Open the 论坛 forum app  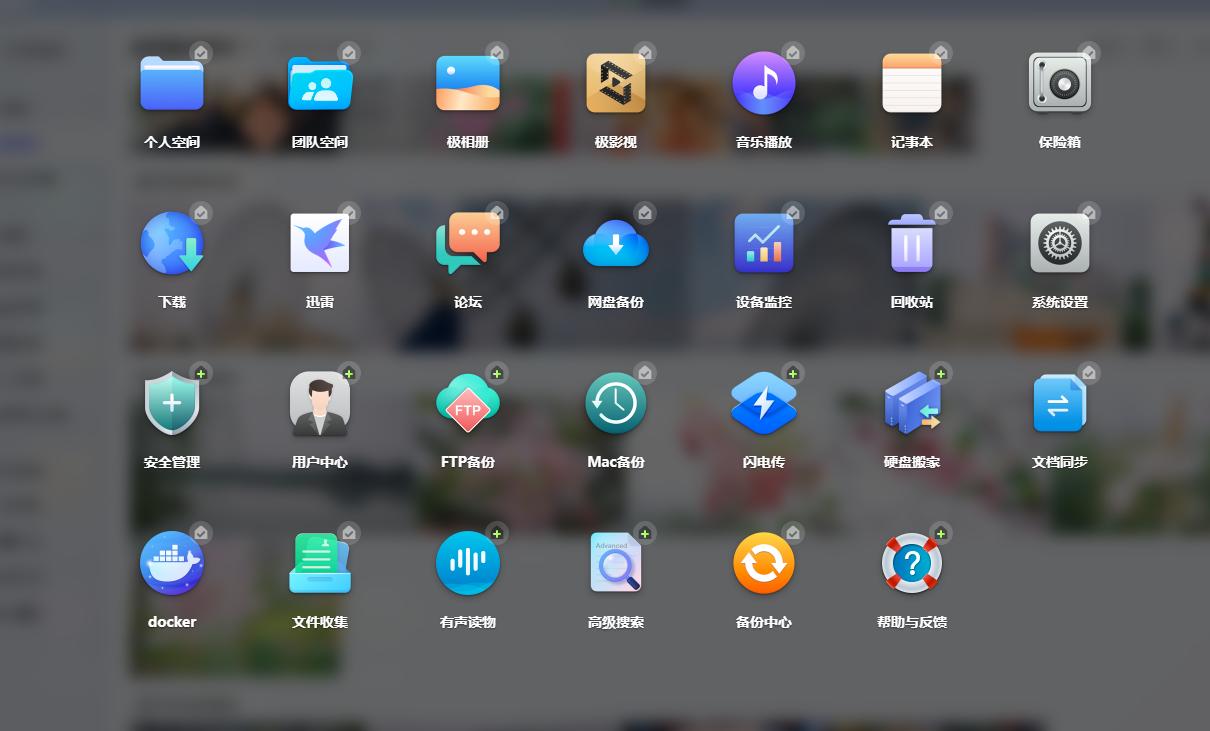click(468, 244)
